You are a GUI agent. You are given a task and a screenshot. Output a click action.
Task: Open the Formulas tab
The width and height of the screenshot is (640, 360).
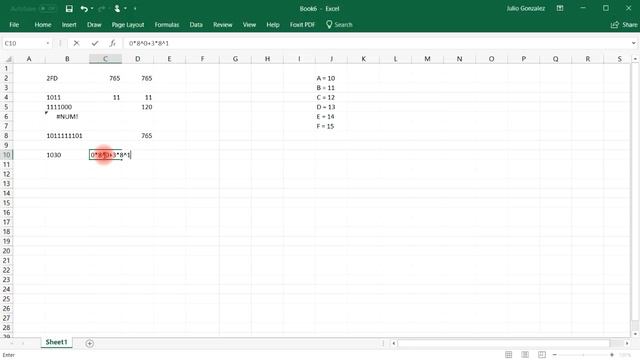coord(167,25)
